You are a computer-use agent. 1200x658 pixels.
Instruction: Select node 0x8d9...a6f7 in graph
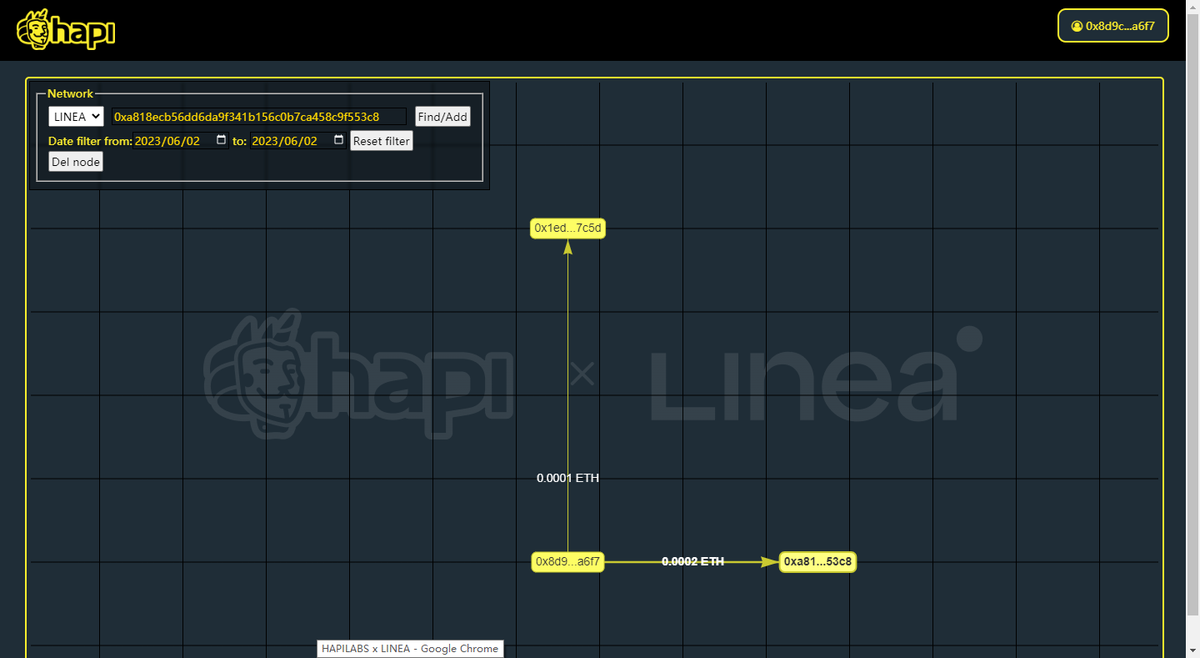point(568,562)
